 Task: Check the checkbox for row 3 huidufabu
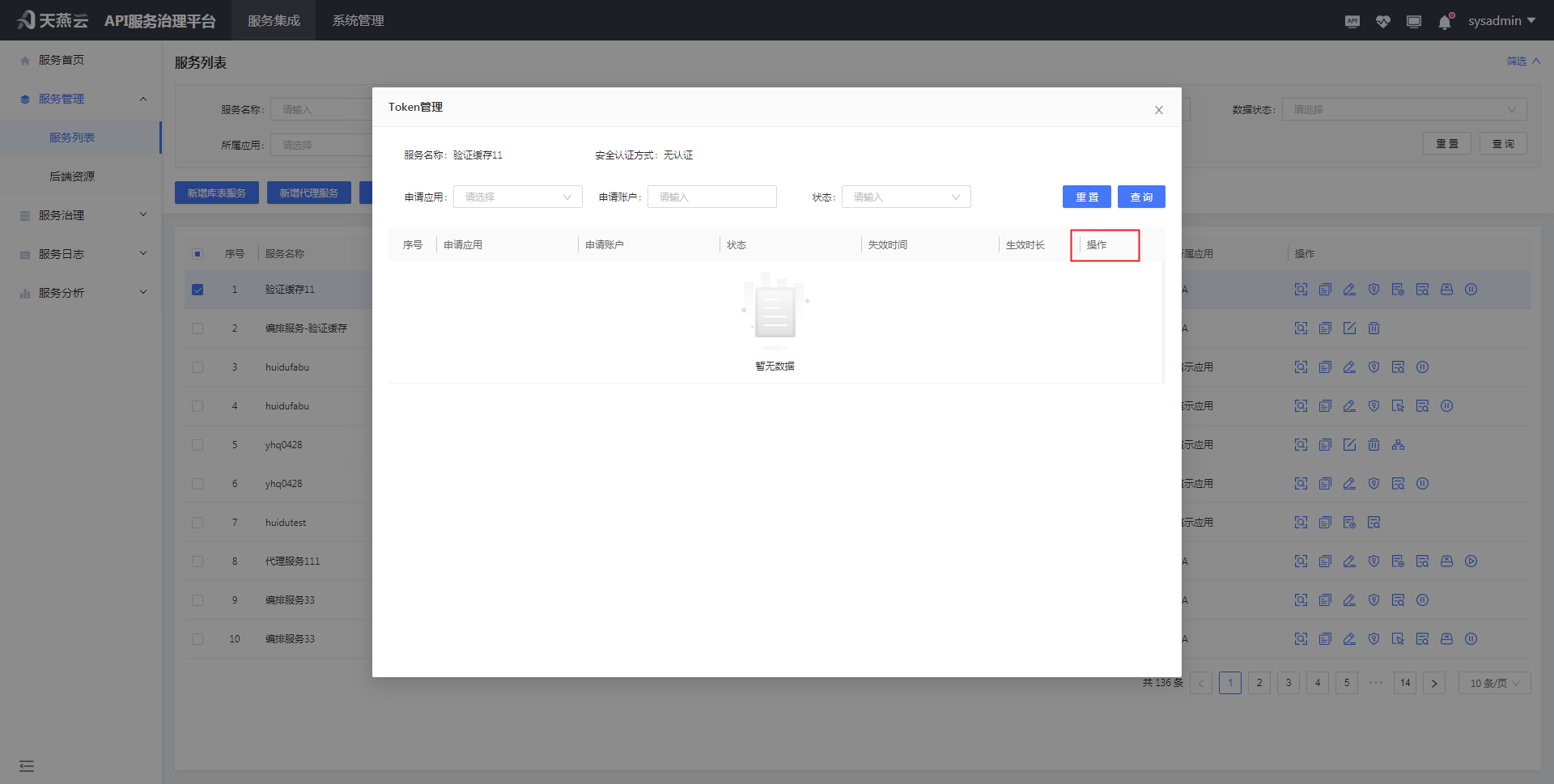click(197, 367)
